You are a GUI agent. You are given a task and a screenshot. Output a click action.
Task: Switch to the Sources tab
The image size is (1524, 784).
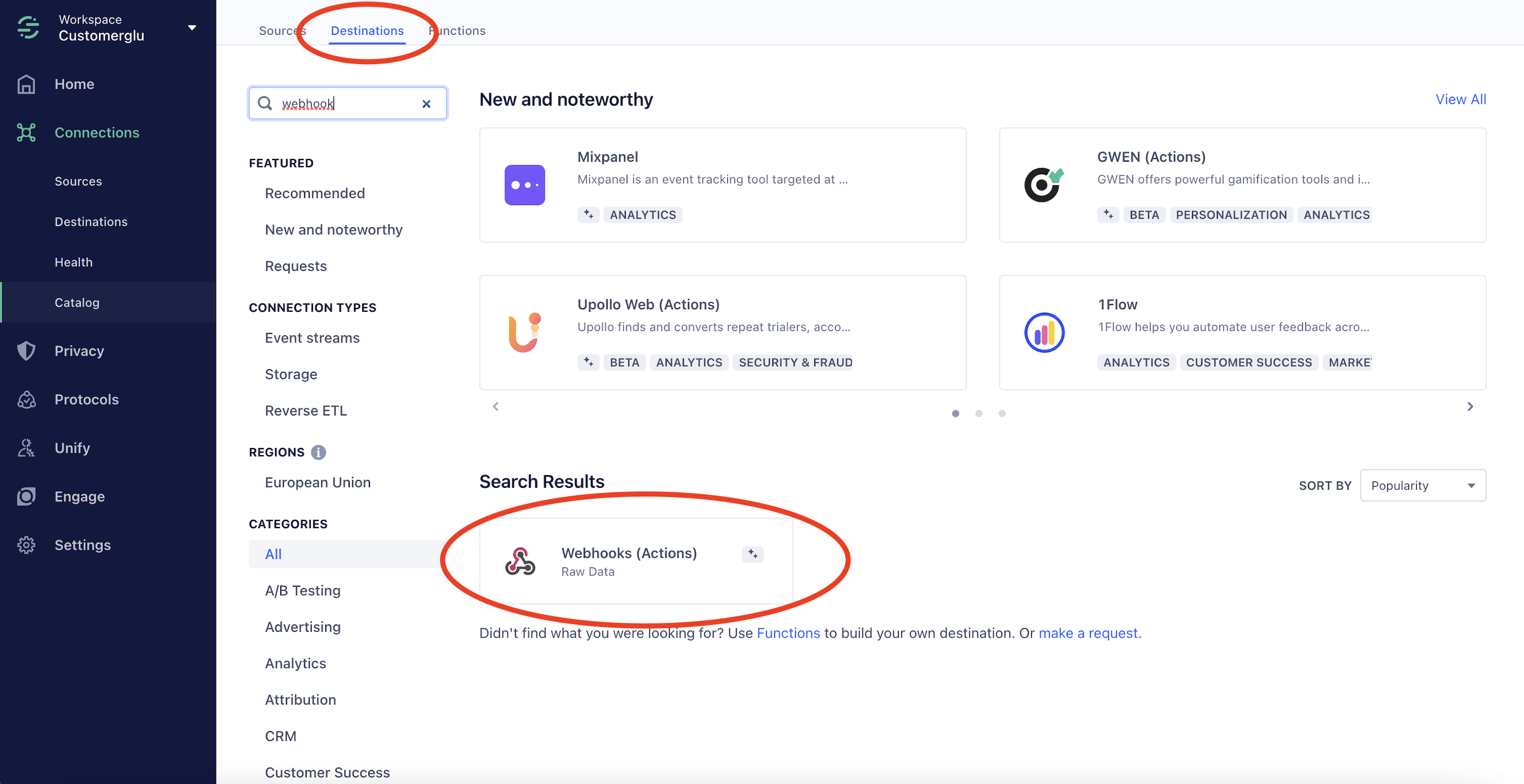pyautogui.click(x=282, y=31)
